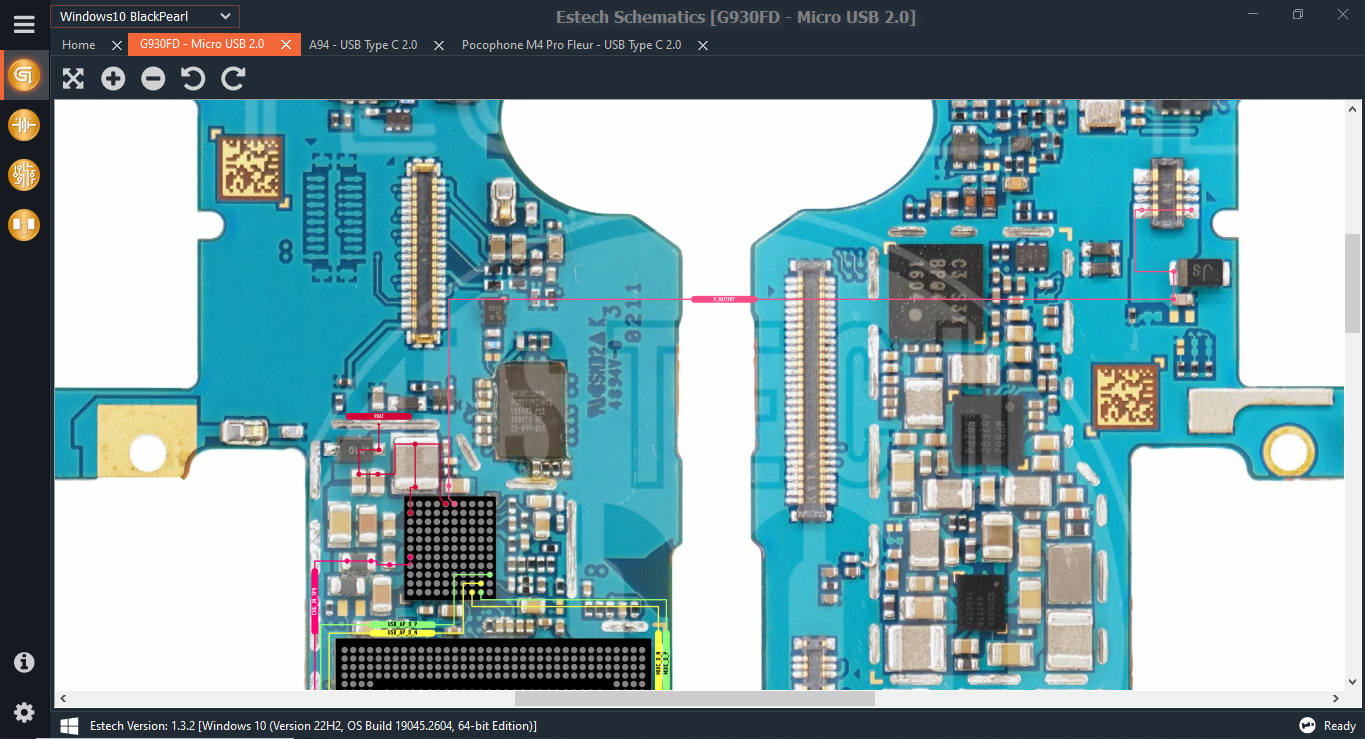Switch to A94 - USB Type C 2.0 tab

[x=363, y=45]
